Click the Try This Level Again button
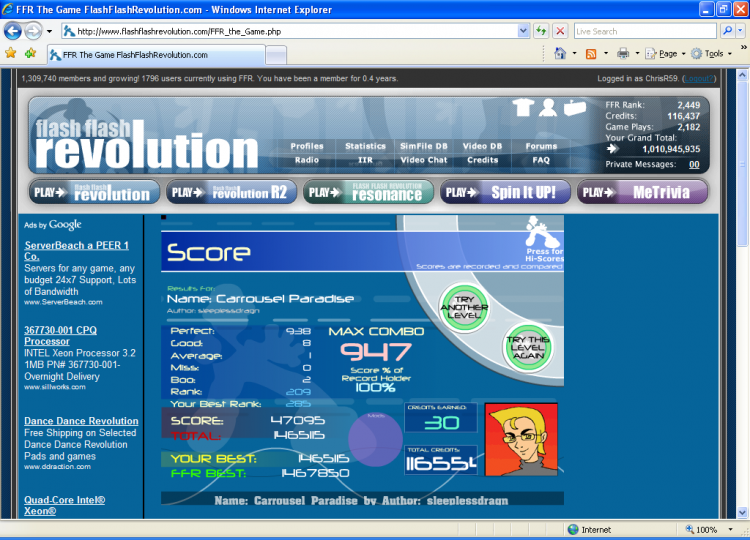 click(x=528, y=348)
